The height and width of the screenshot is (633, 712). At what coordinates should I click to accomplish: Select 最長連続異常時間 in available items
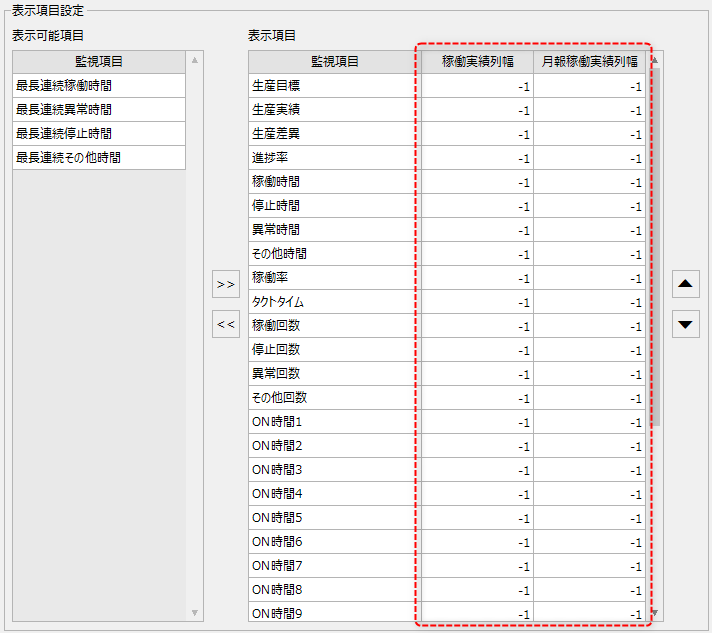point(99,109)
